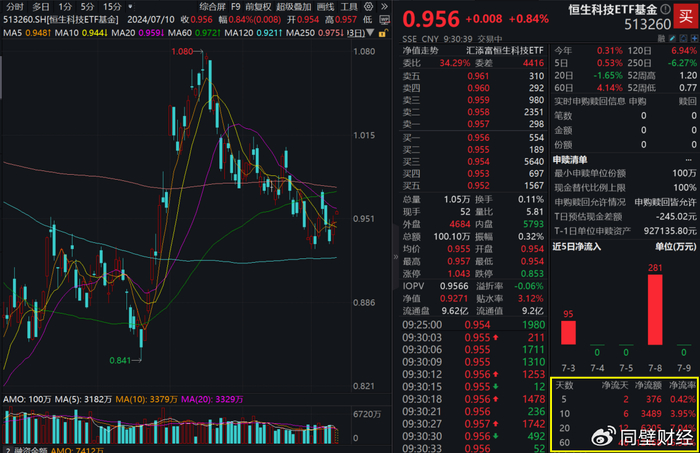The height and width of the screenshot is (453, 700).
Task: Switch to 分时 tab
Action: (x=15, y=7)
